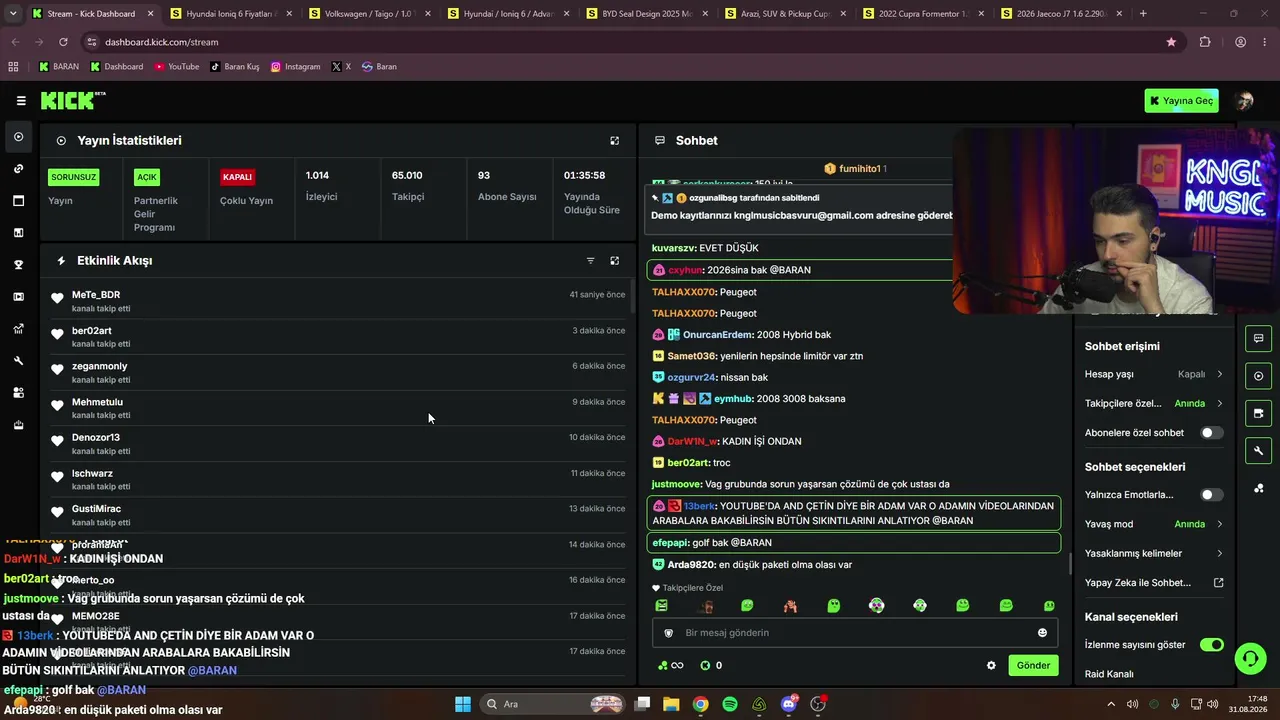The image size is (1280, 720).
Task: Click the Raid Kanalı option
Action: pos(1110,675)
